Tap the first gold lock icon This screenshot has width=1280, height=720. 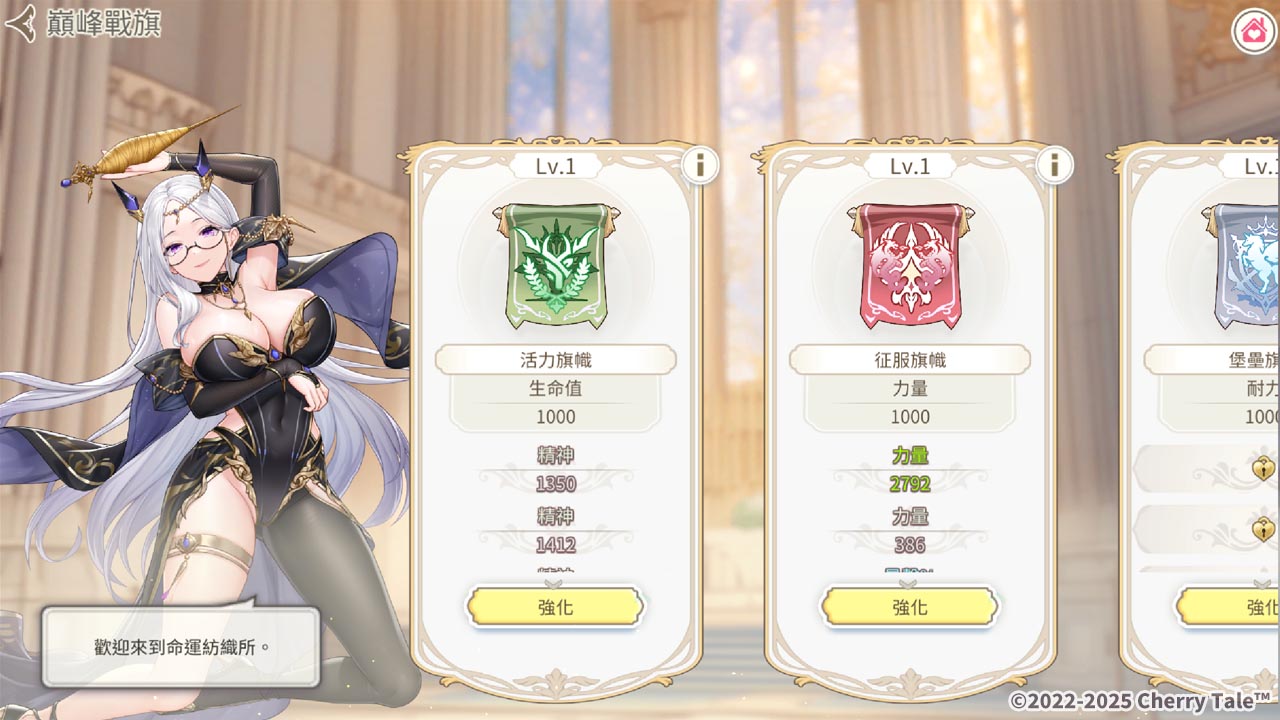pos(1265,468)
